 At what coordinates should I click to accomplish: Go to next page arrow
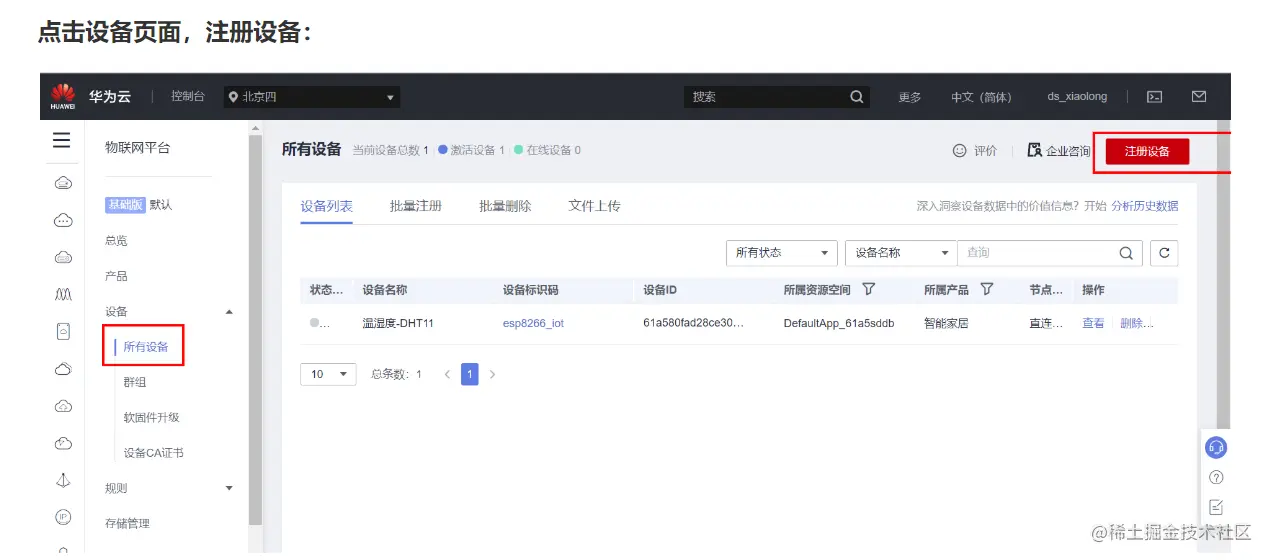click(x=492, y=374)
